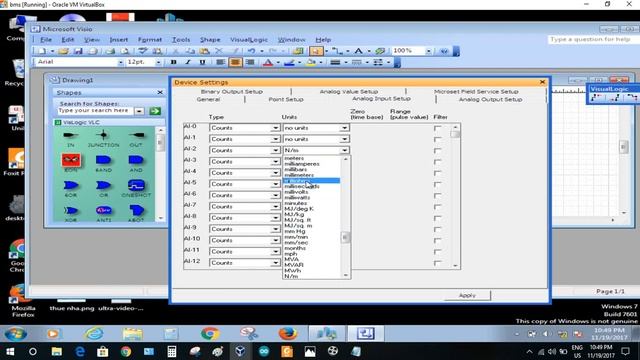Viewport: 640px width, 360px height.
Task: Enable the Filter checkbox for AI-11
Action: tap(437, 252)
